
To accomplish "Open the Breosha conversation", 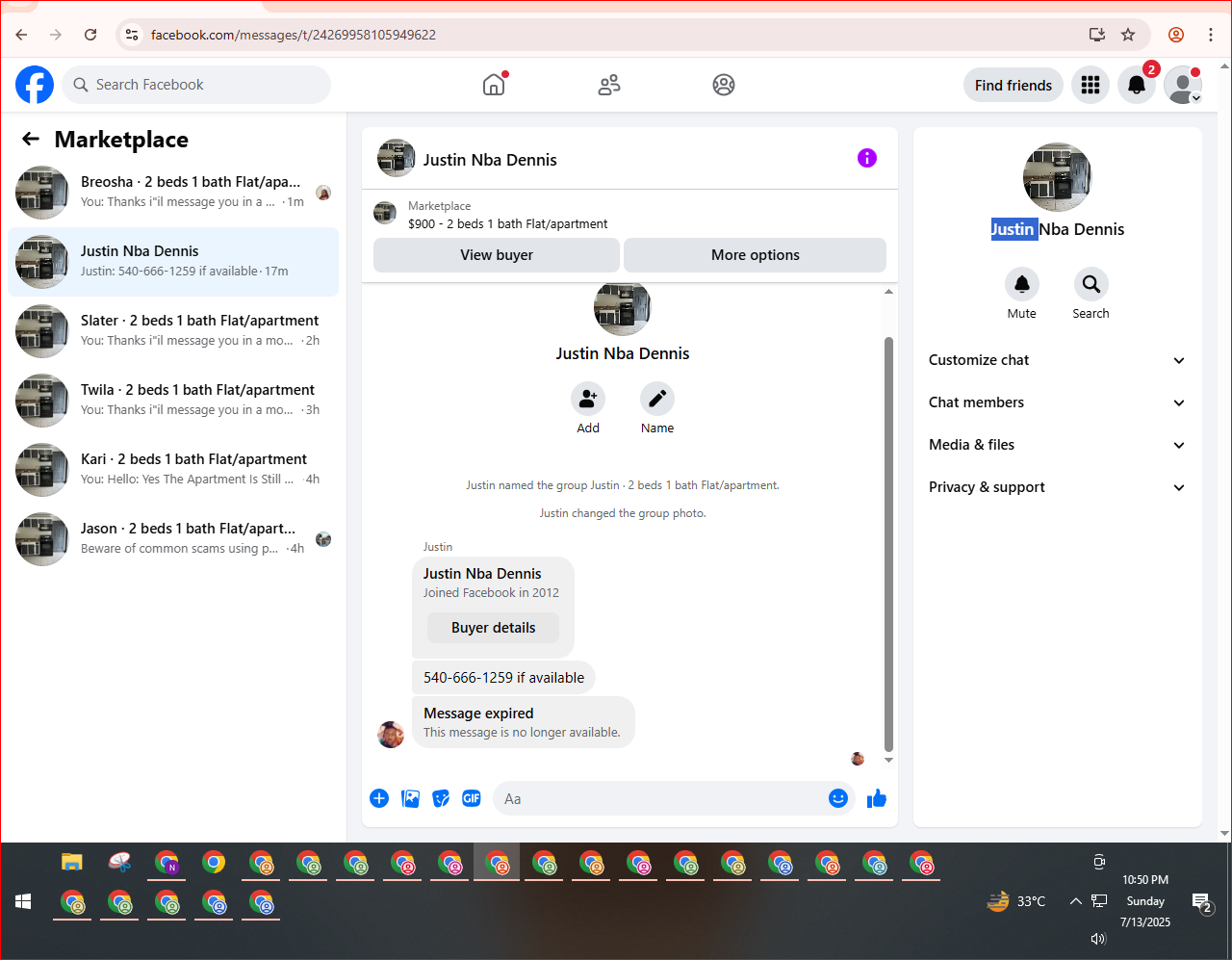I will (x=173, y=193).
